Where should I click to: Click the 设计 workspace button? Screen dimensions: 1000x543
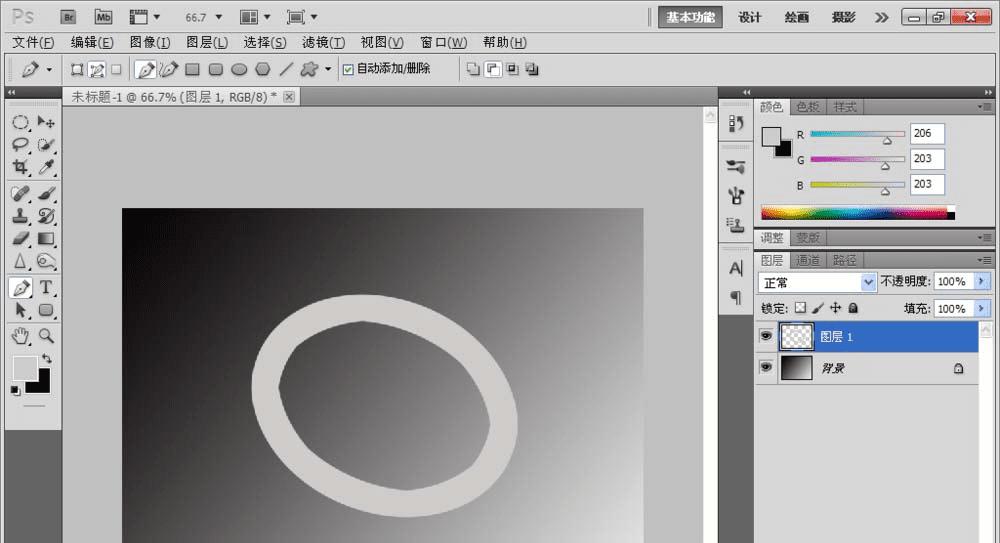750,17
